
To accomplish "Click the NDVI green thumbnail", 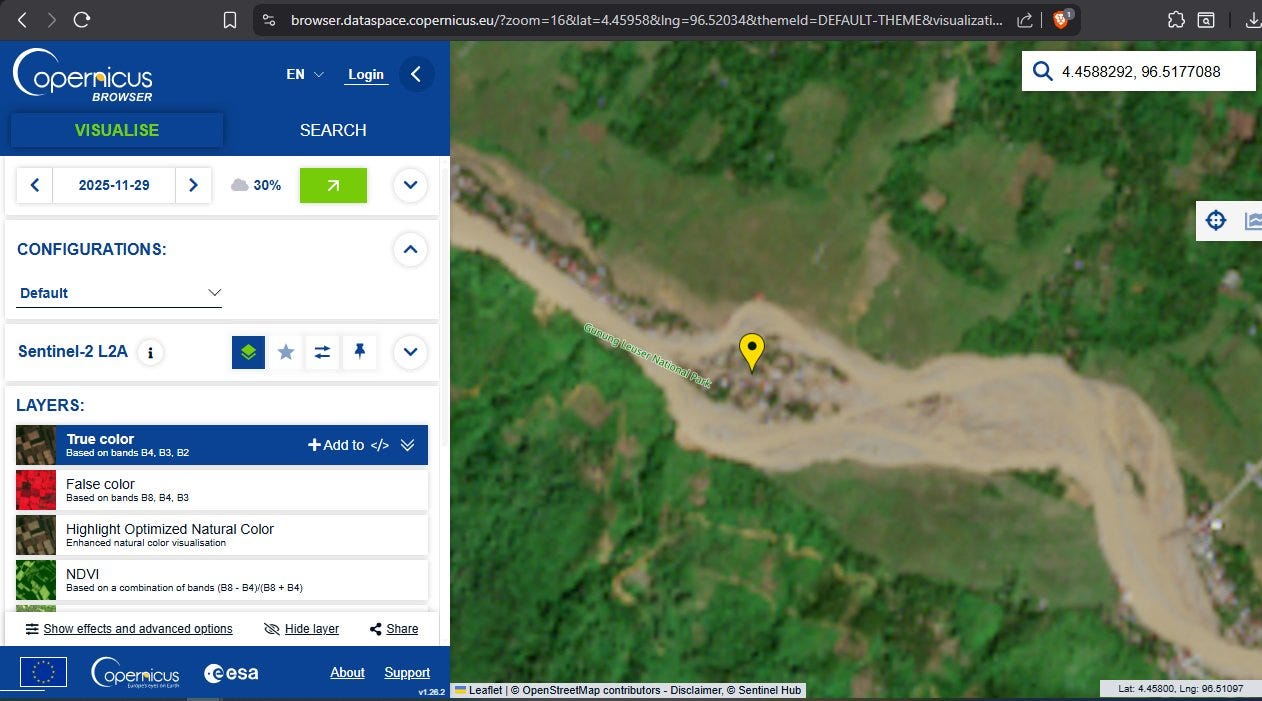I will point(36,580).
